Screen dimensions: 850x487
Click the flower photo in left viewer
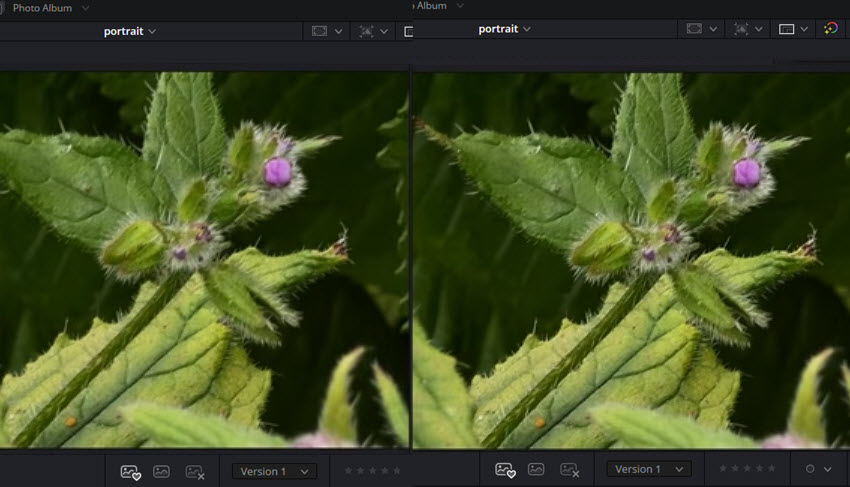[204, 260]
